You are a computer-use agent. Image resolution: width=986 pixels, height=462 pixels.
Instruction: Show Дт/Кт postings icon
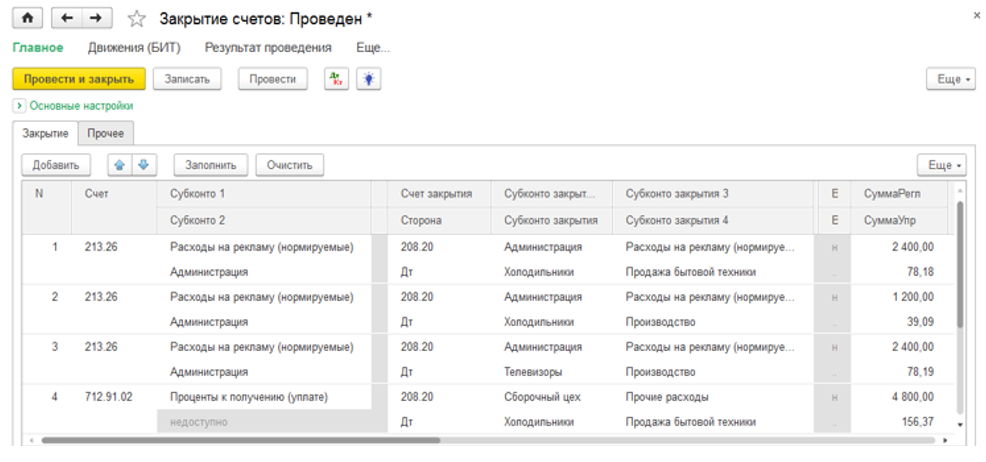pos(337,79)
